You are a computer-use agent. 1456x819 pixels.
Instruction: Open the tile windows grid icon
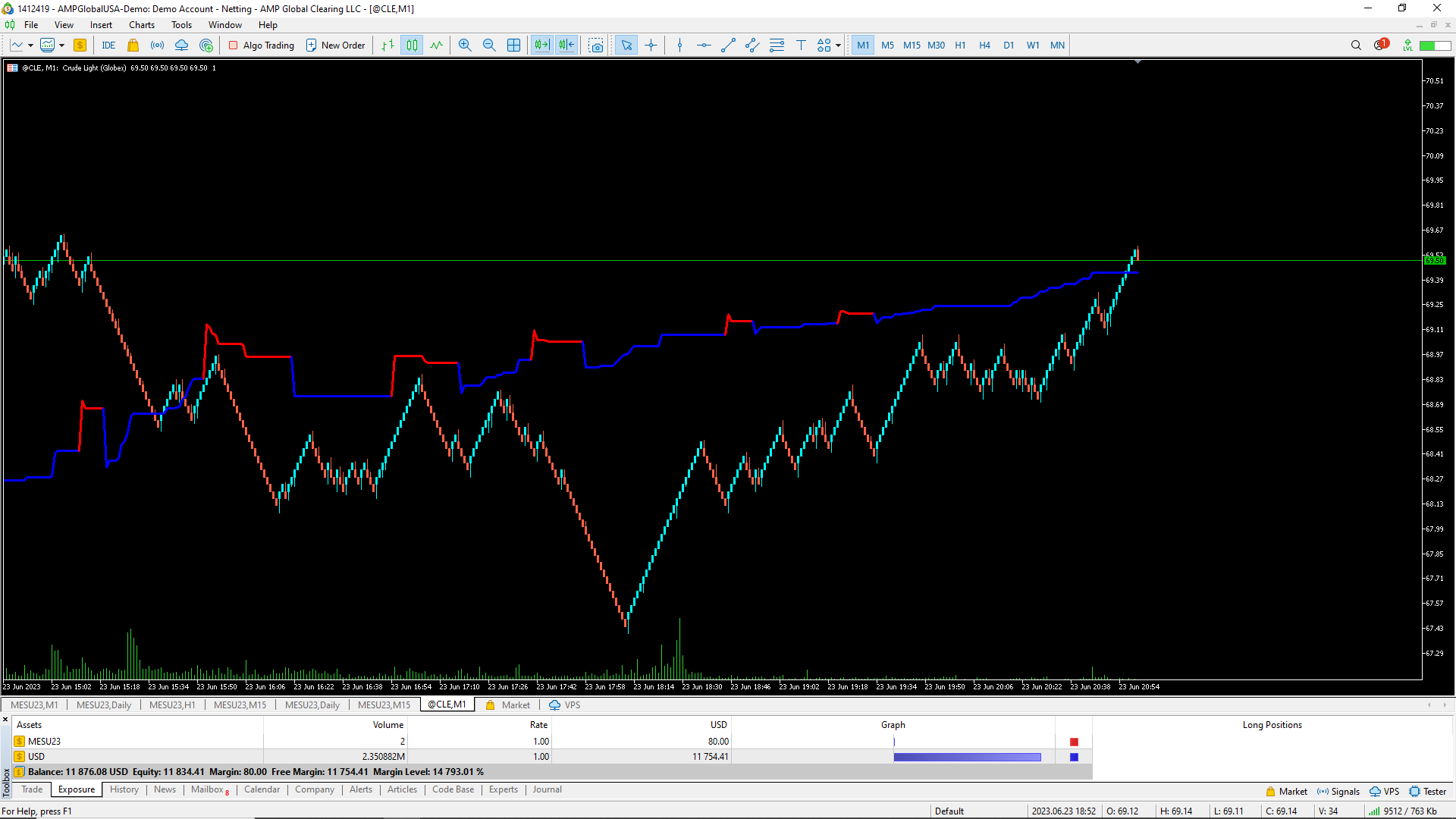coord(513,45)
